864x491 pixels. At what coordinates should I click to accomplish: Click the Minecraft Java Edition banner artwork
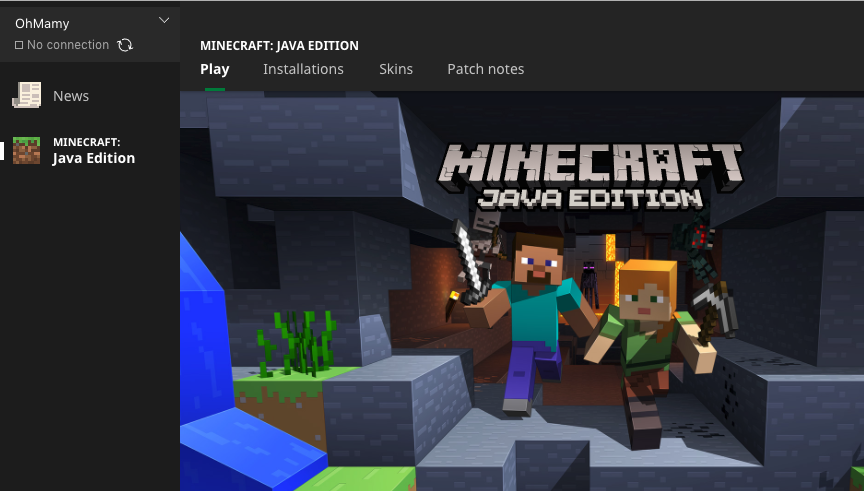click(522, 291)
